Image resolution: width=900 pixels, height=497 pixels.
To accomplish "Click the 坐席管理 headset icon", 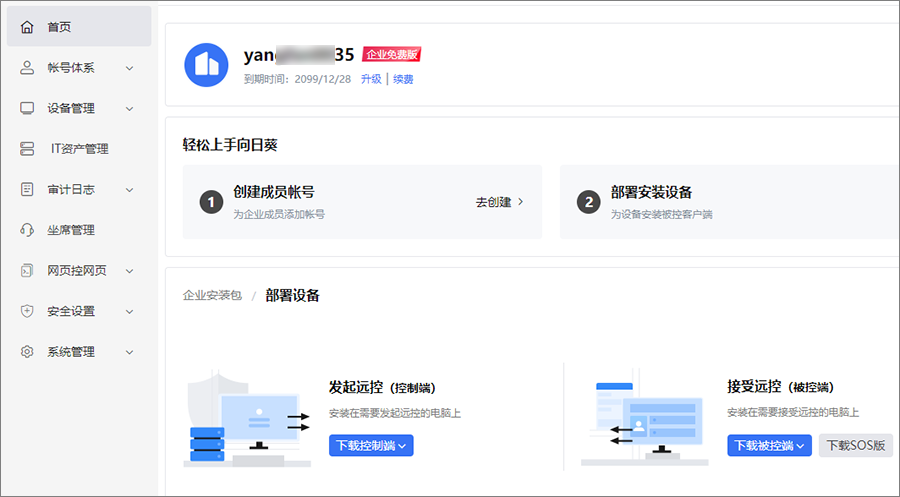I will tap(27, 230).
